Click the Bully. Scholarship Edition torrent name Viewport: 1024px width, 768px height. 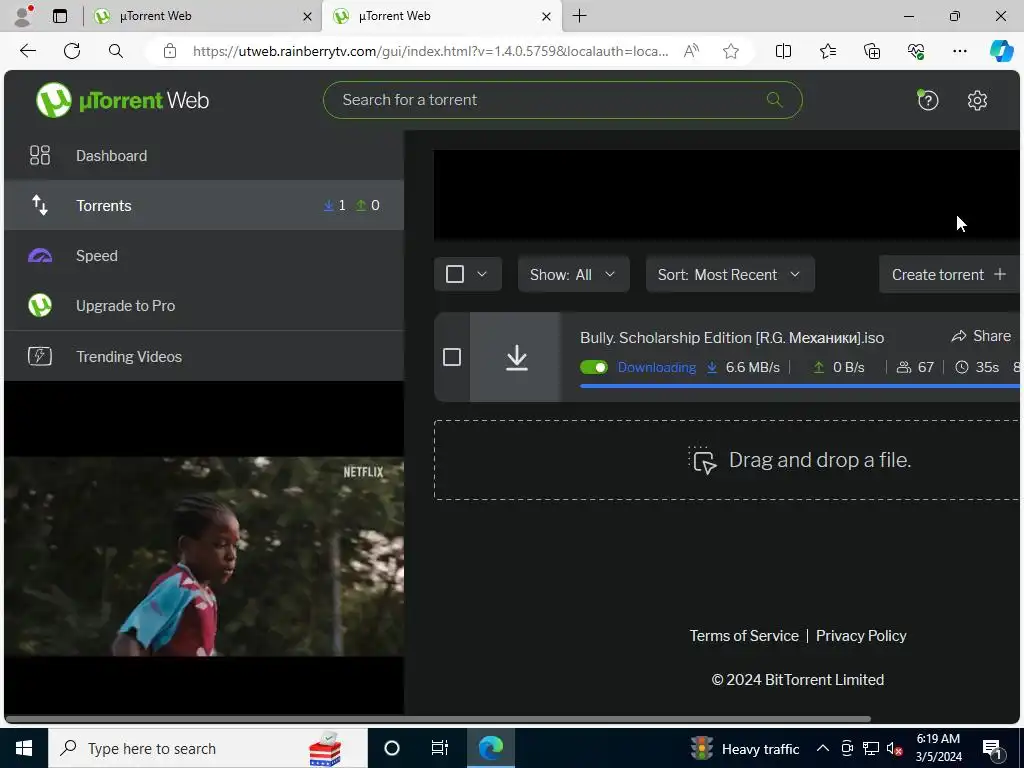point(731,338)
